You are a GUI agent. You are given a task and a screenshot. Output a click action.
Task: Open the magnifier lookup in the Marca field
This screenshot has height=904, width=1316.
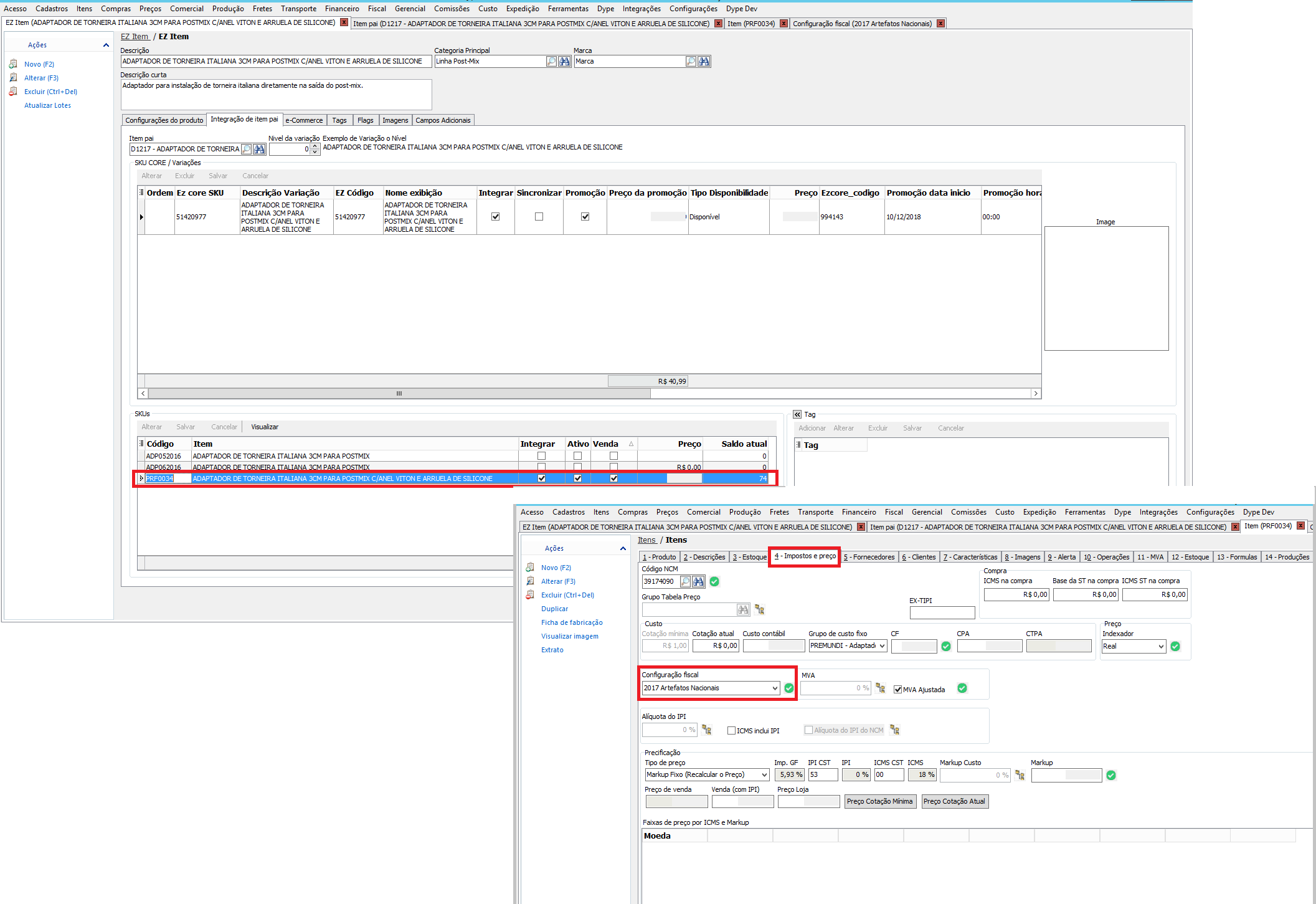pos(691,61)
